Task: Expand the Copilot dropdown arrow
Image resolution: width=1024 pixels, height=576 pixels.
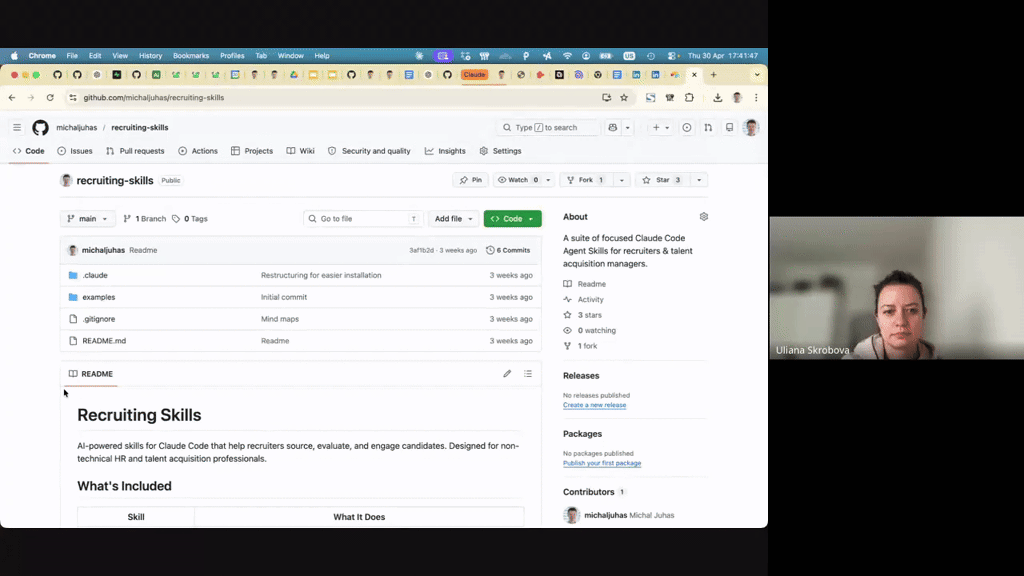Action: click(628, 127)
